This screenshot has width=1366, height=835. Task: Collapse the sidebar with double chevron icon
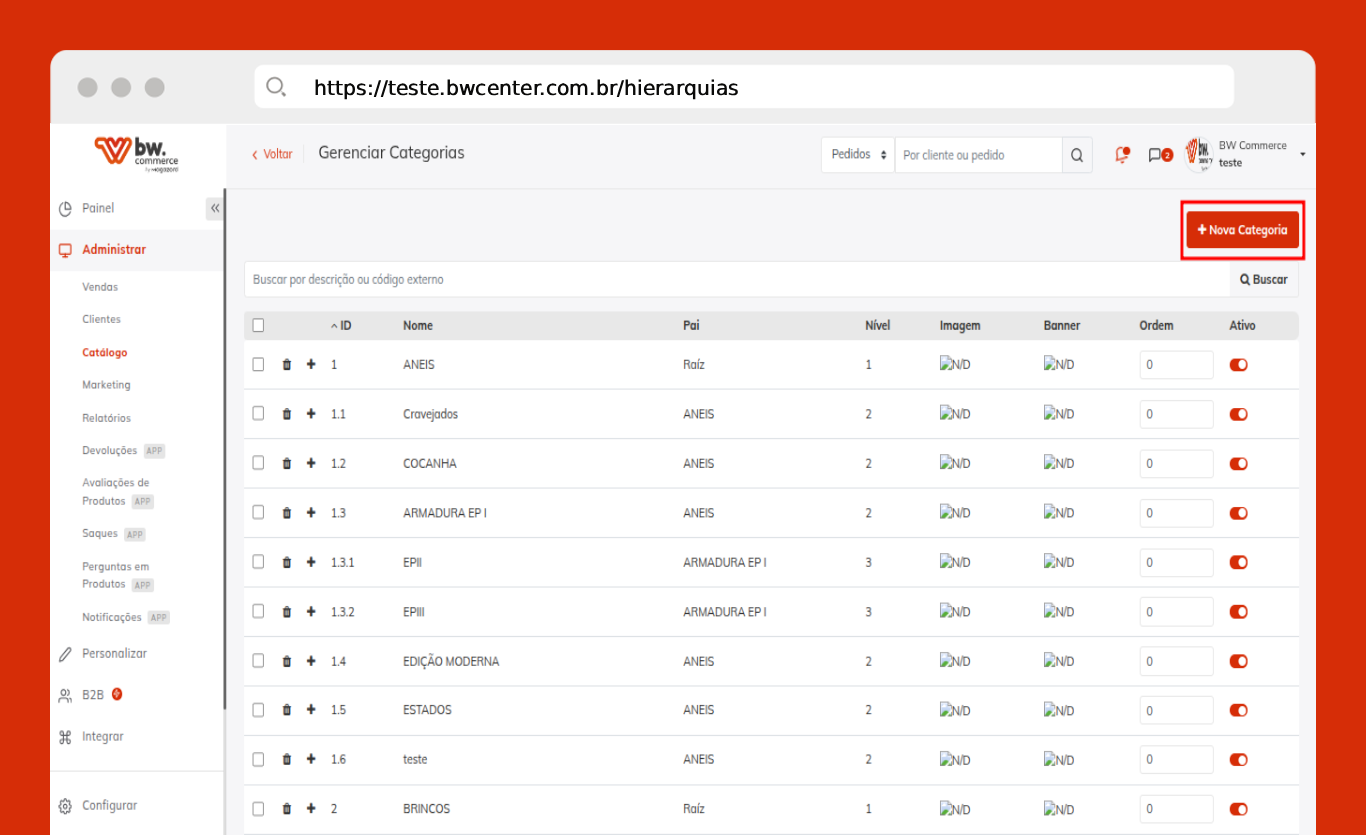pos(215,208)
